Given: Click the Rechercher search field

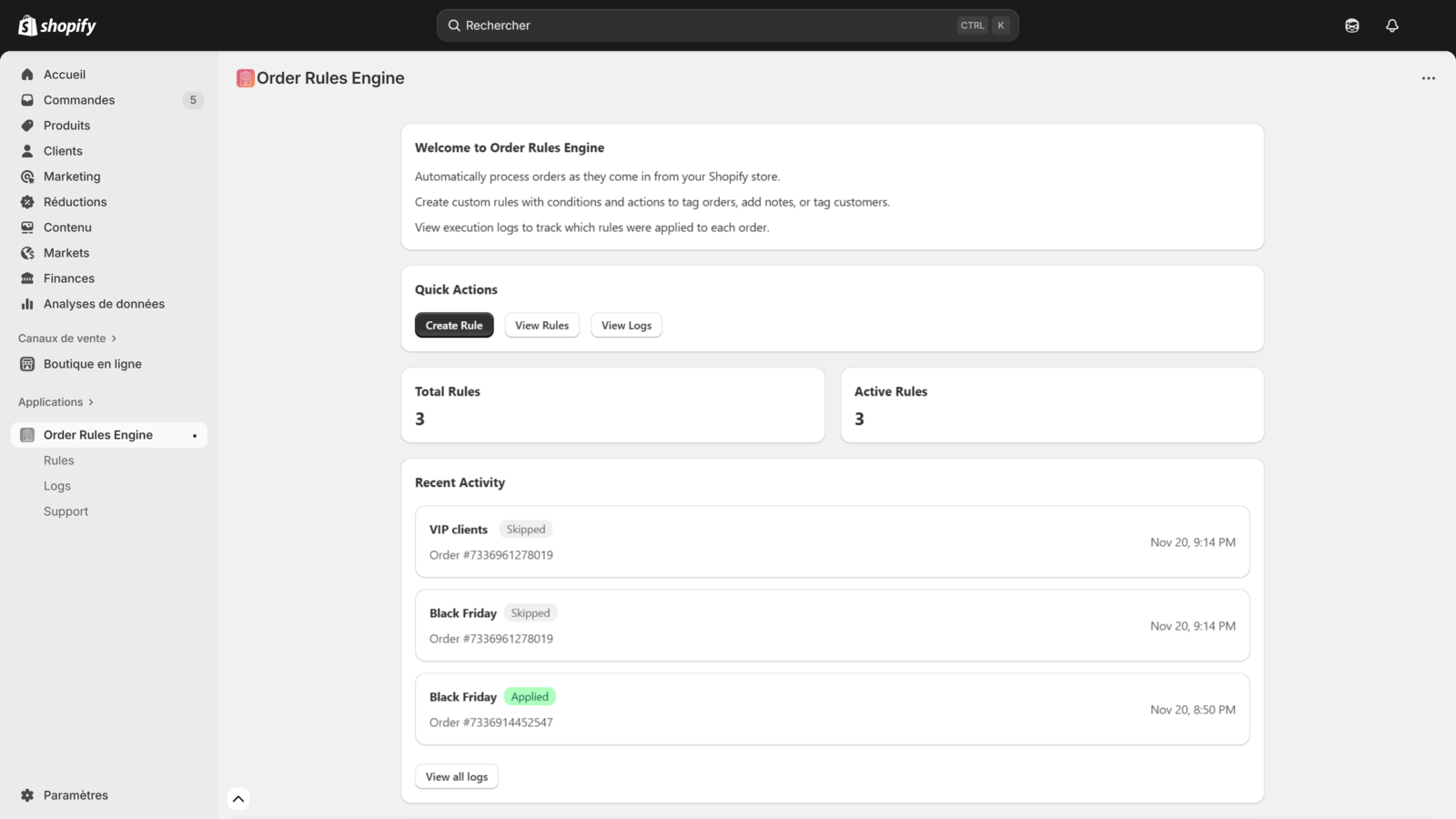Looking at the screenshot, I should [728, 25].
